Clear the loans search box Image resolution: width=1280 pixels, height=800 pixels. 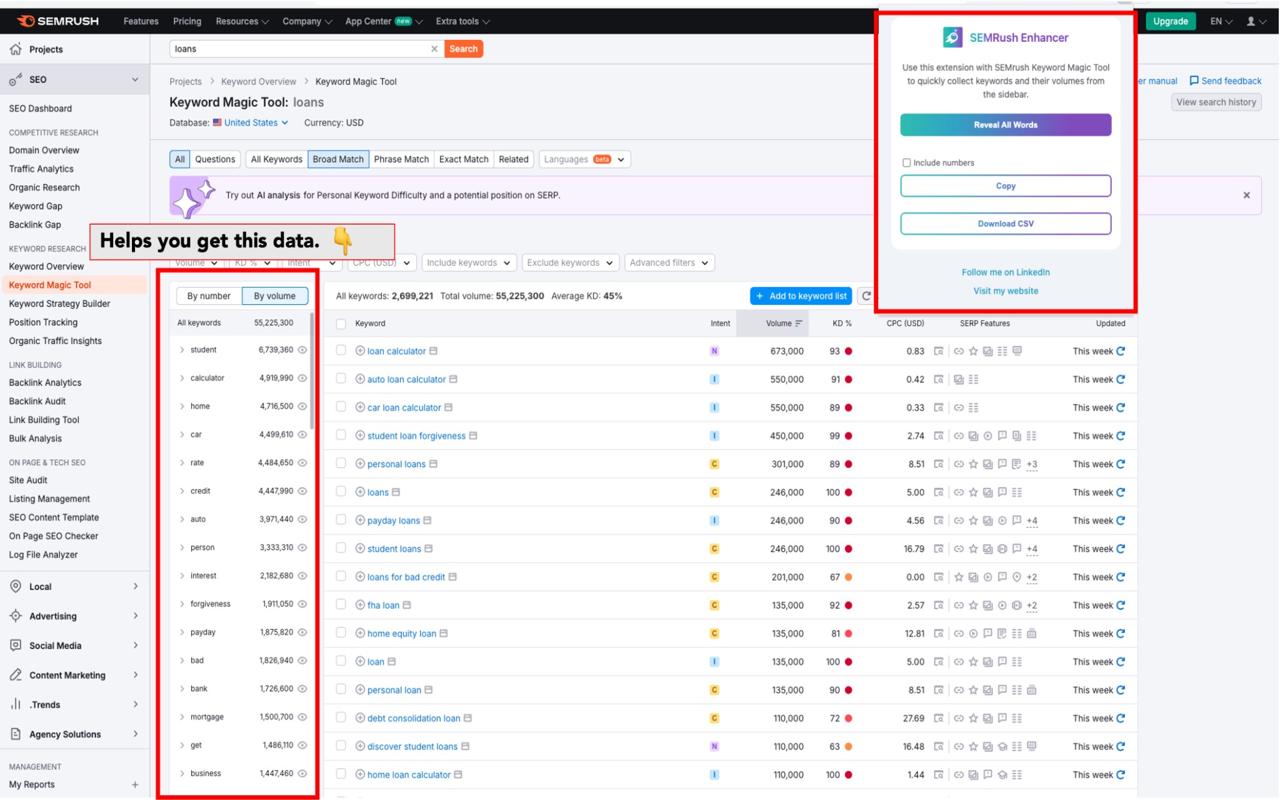point(434,48)
